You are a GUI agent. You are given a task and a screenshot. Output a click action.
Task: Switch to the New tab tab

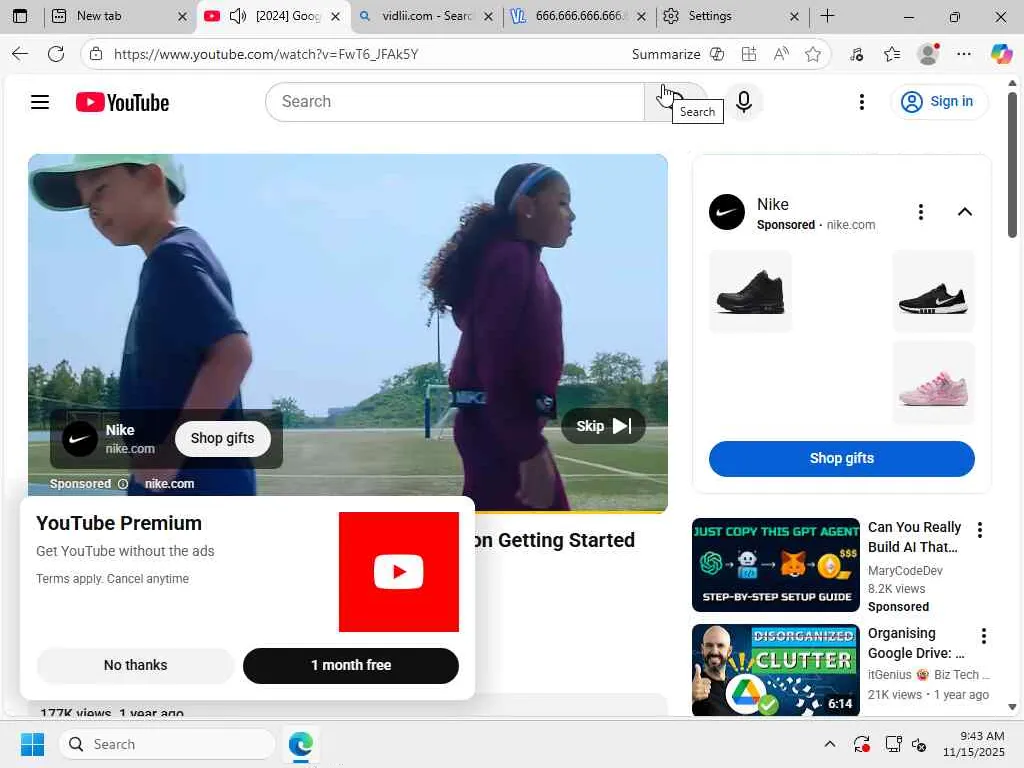(x=119, y=16)
